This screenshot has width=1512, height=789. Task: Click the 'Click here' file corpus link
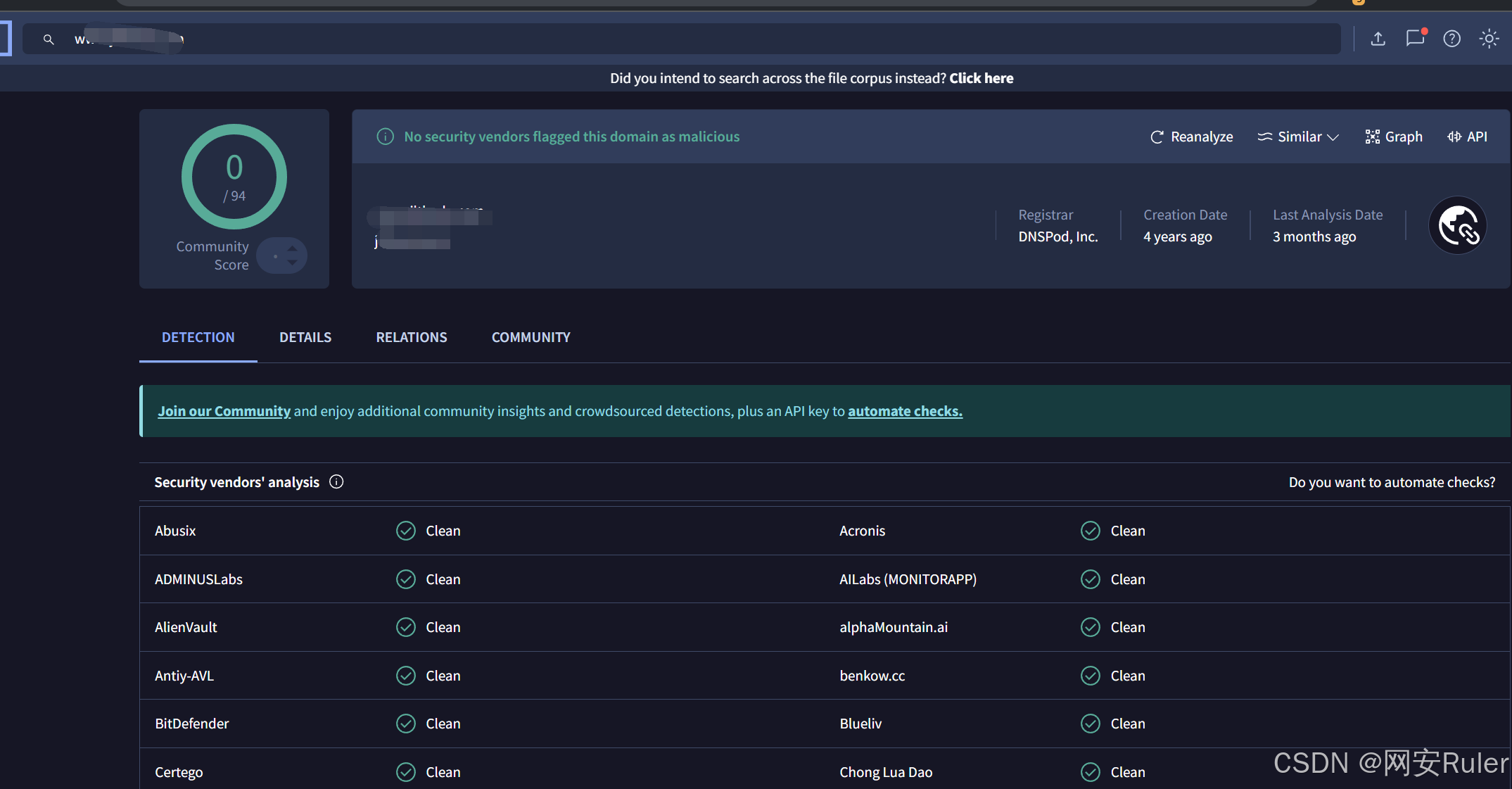981,78
